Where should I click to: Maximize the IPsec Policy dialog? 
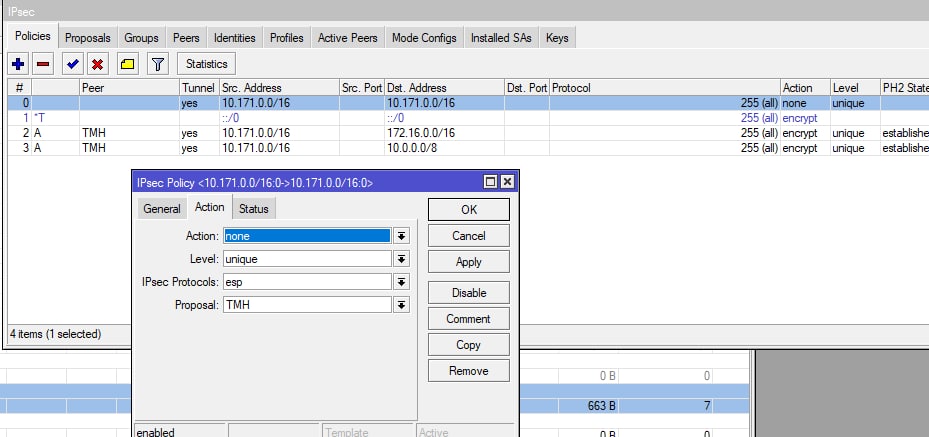click(x=490, y=182)
